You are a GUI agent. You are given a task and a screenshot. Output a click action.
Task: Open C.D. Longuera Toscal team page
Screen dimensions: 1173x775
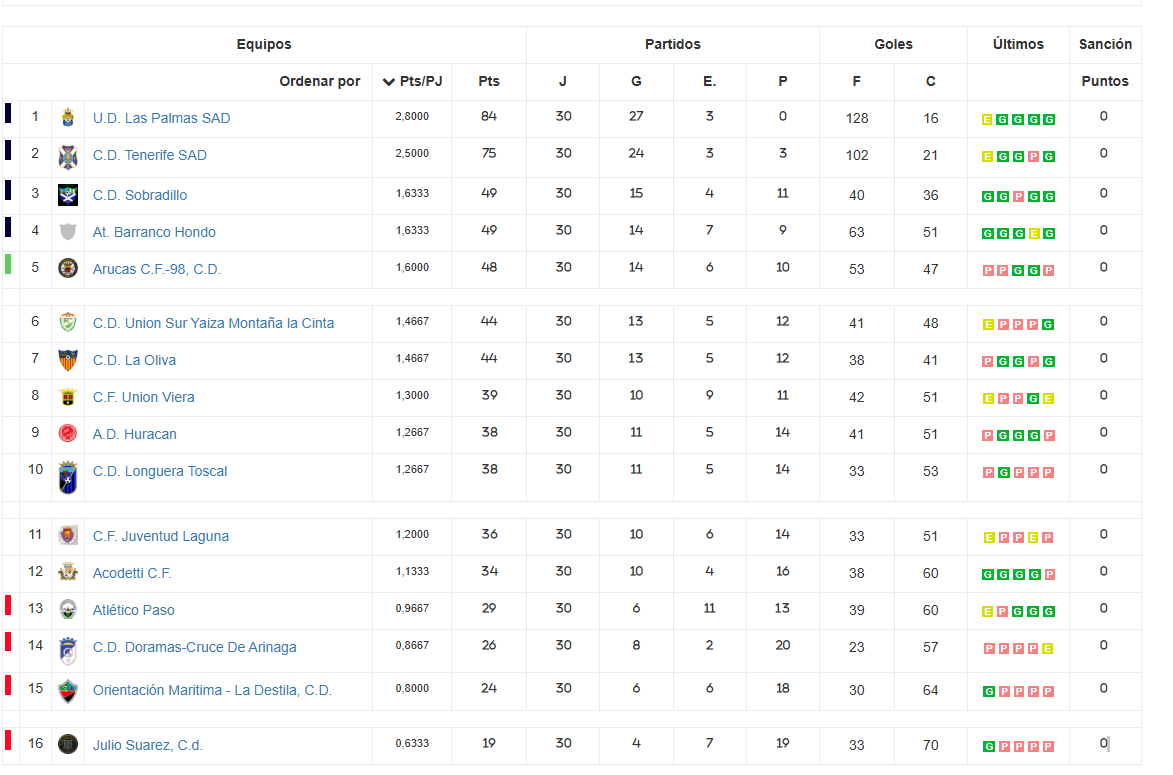(x=160, y=471)
